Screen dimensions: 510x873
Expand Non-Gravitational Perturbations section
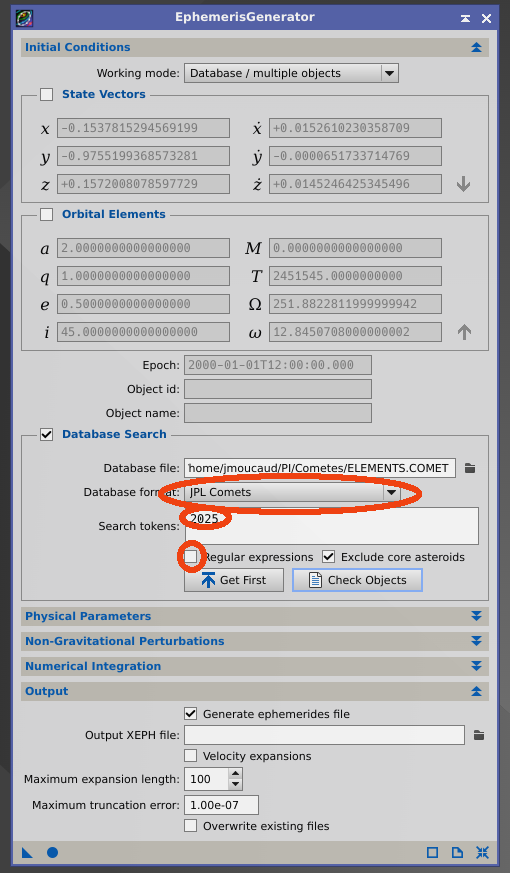[x=255, y=641]
